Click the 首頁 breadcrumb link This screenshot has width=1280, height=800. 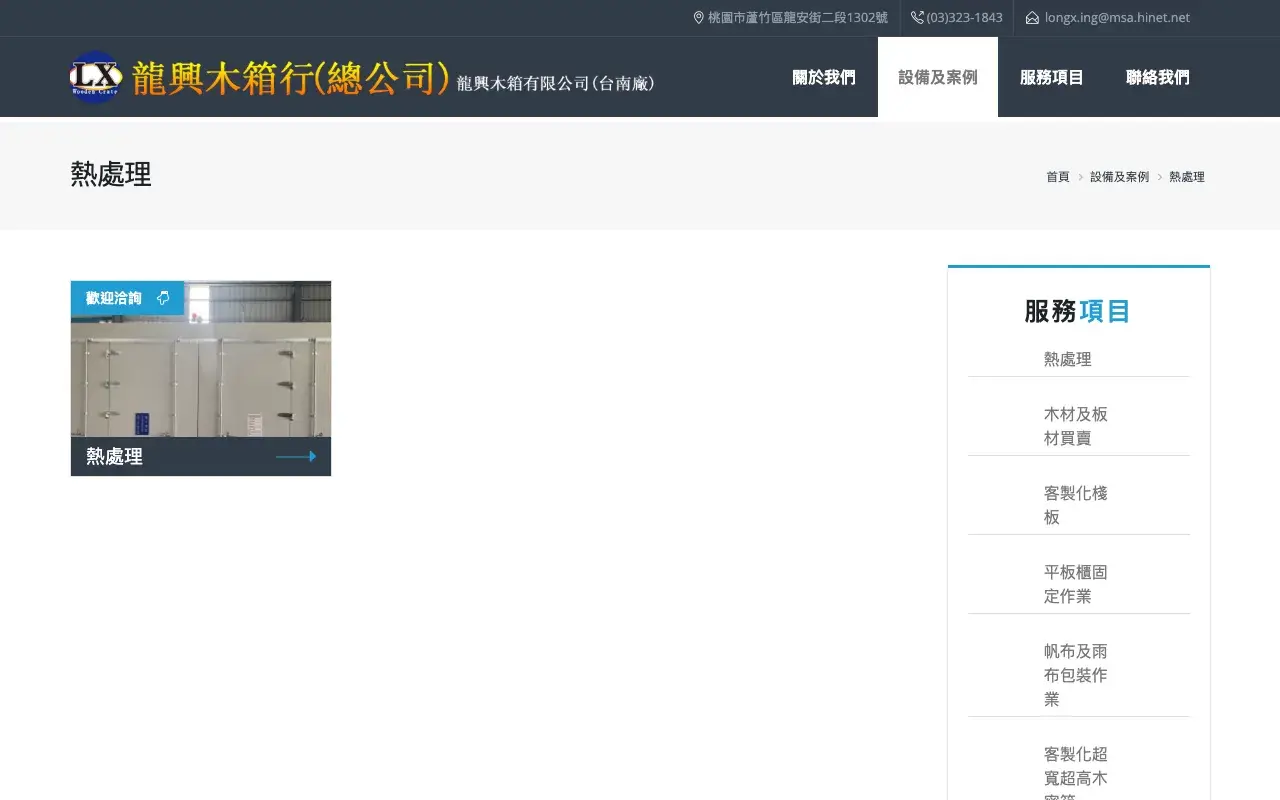point(1058,177)
